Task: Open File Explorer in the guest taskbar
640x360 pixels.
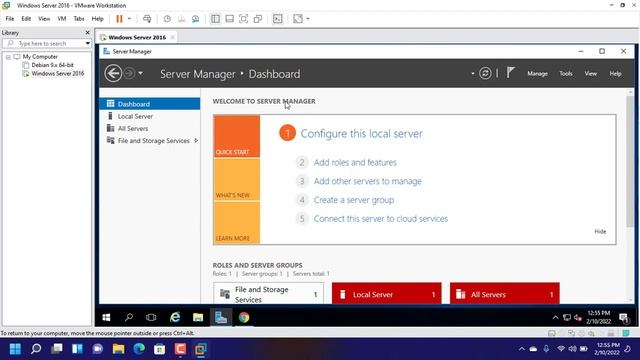Action: 198,318
